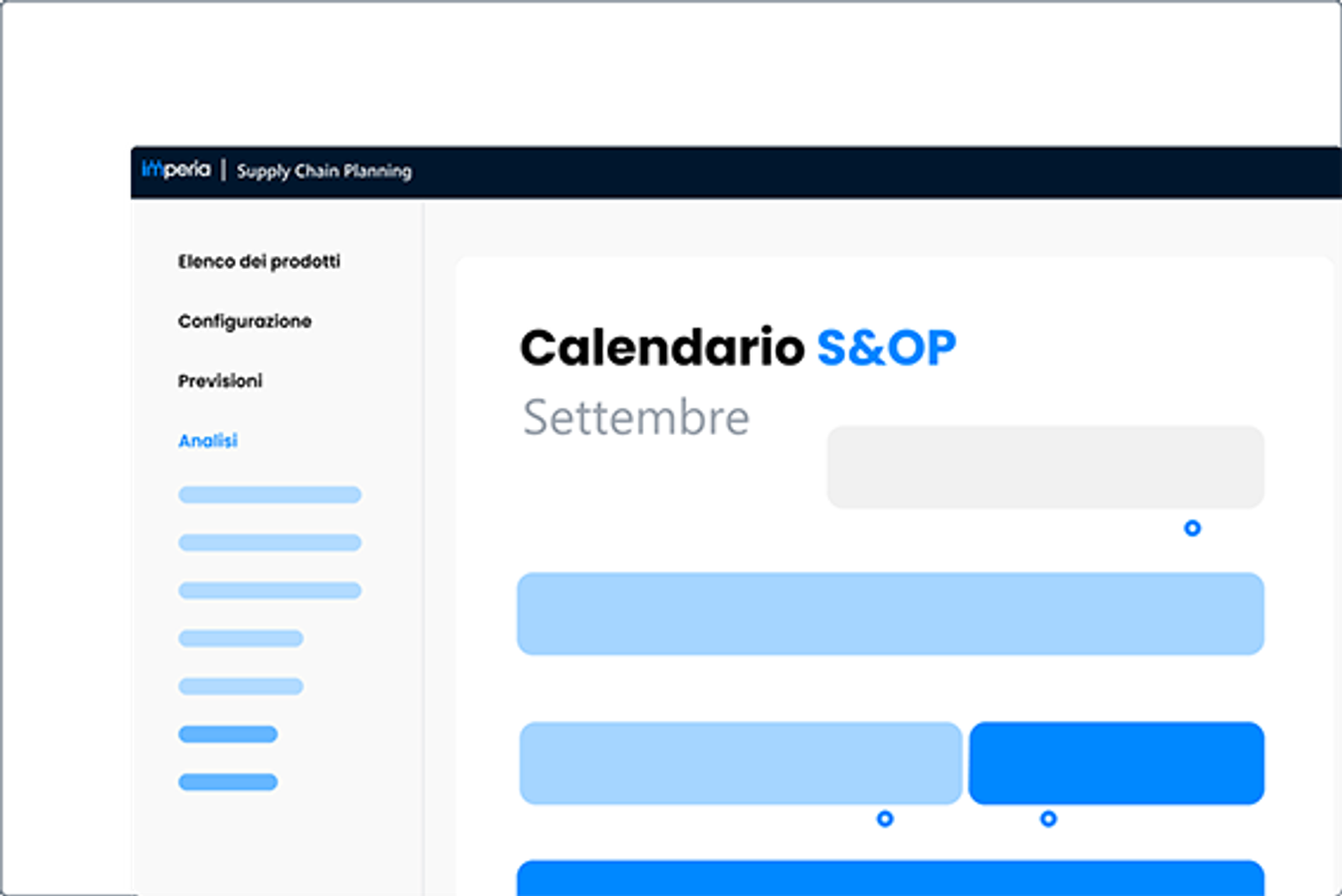Toggle the marker under the dark-blue button
Screen dimensions: 1342x896
click(x=1048, y=819)
